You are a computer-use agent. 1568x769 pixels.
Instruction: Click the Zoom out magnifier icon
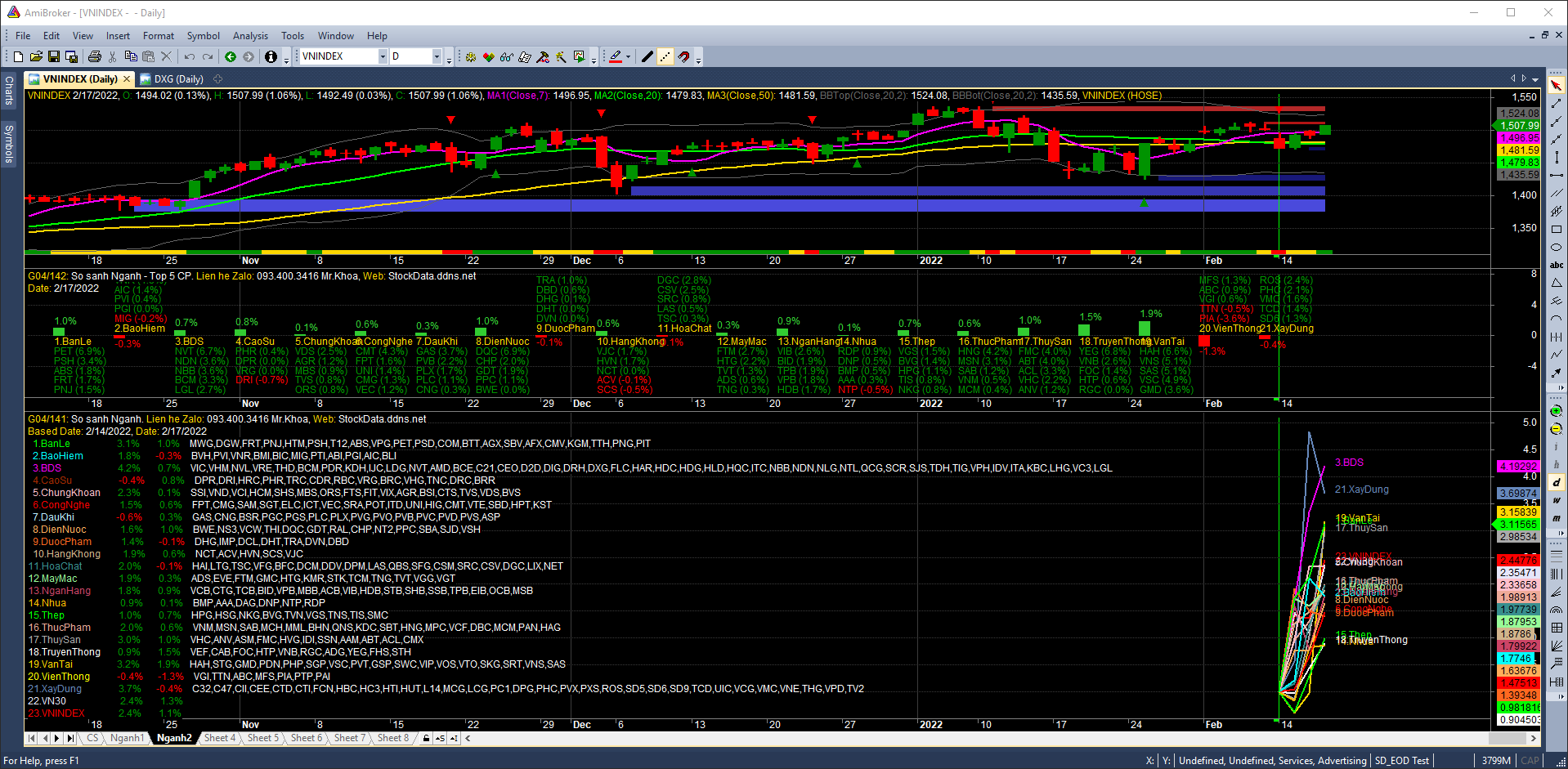[1557, 428]
